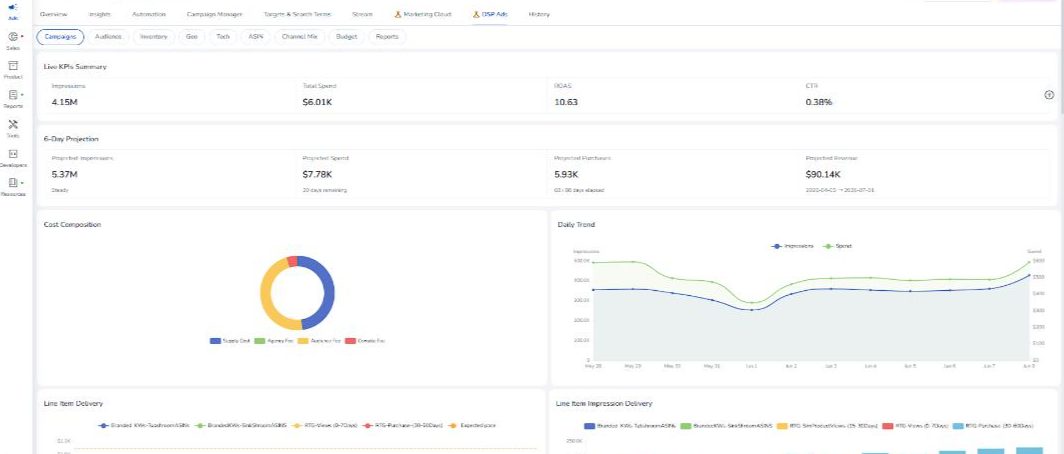Click the CTR value 0.38%

click(819, 102)
